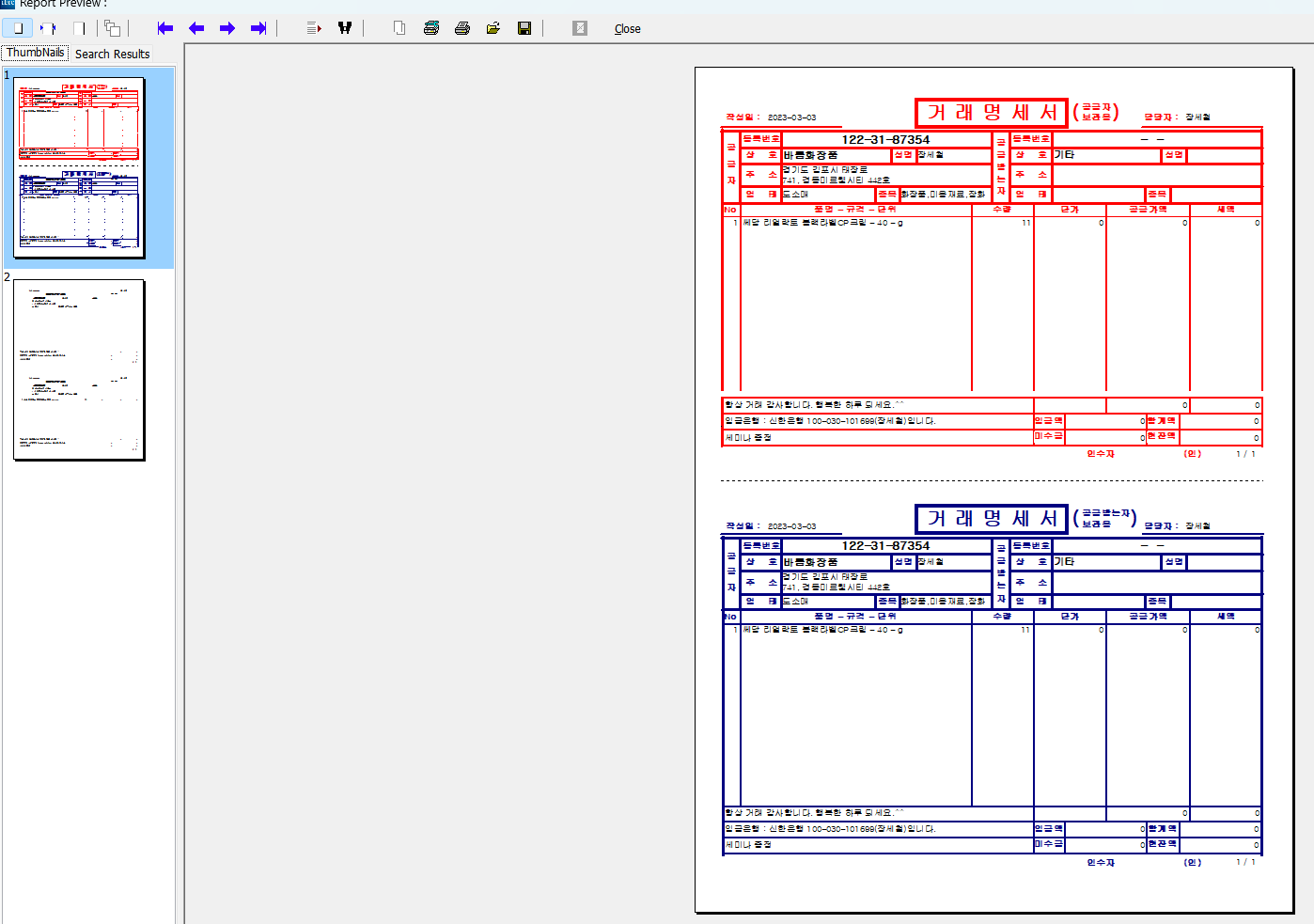Viewport: 1314px width, 924px height.
Task: Select the page 2 thumbnail
Action: tap(79, 369)
